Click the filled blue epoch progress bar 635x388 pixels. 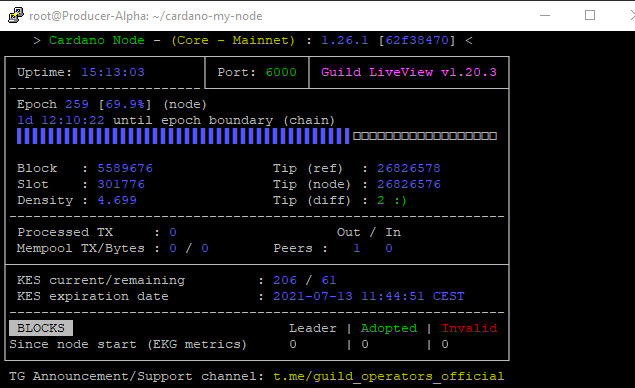tap(183, 136)
